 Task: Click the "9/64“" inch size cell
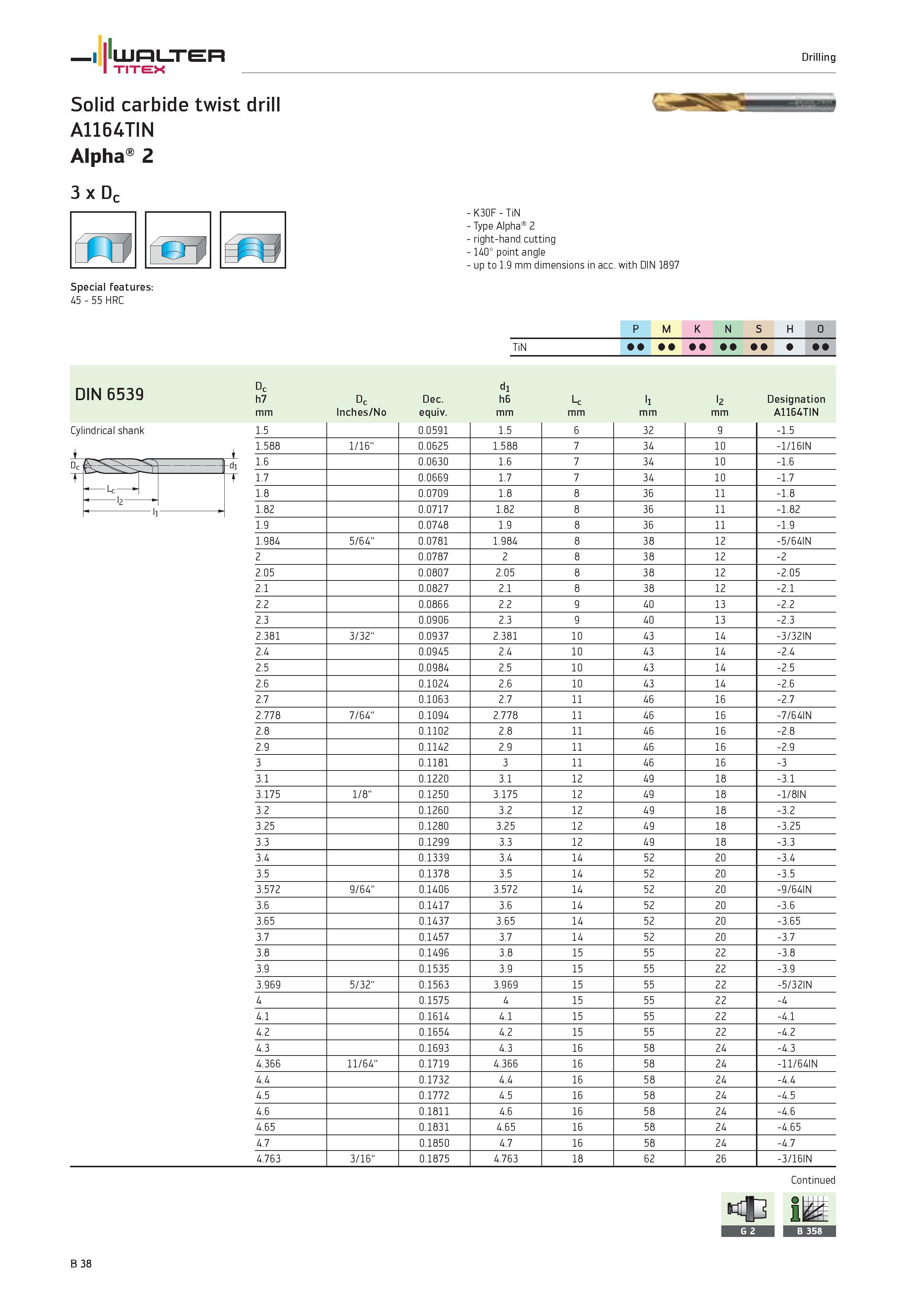pos(362,890)
